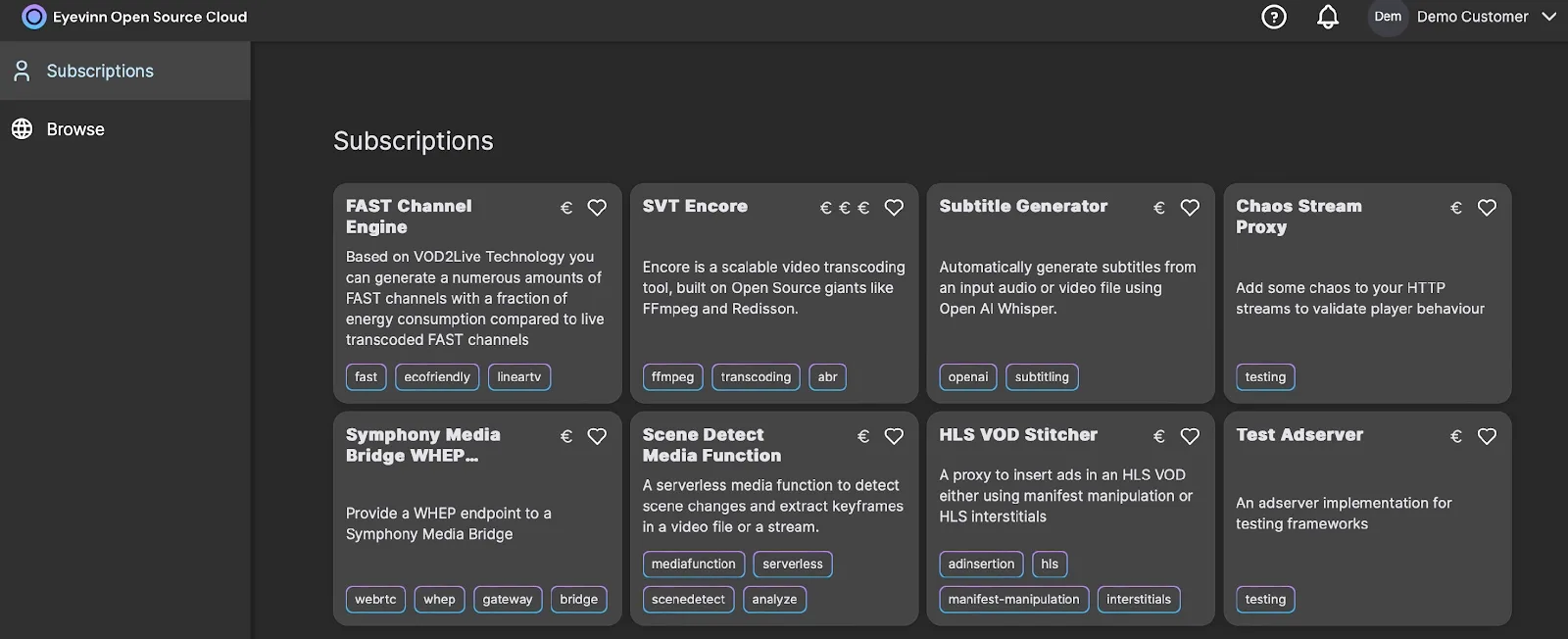The image size is (1568, 639).
Task: Expand the Demo Customer account dropdown
Action: [x=1549, y=17]
